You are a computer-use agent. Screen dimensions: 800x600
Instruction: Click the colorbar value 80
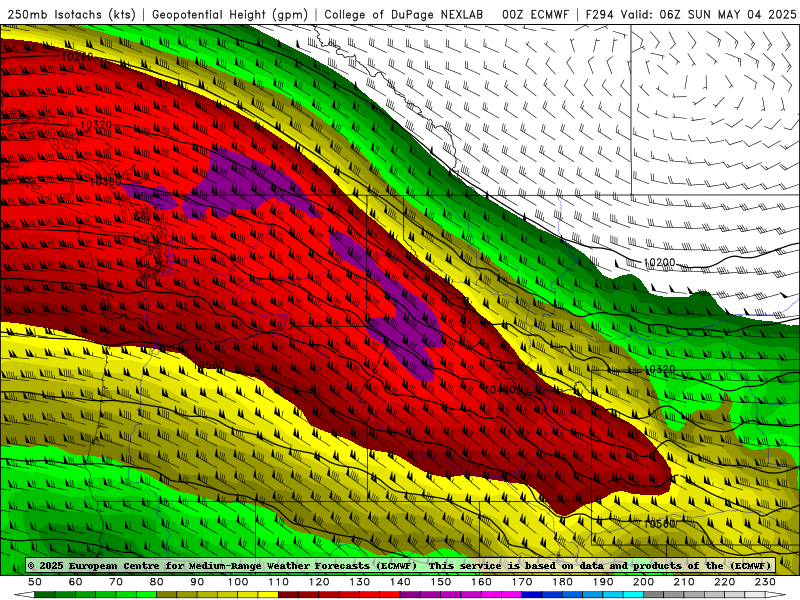[157, 582]
